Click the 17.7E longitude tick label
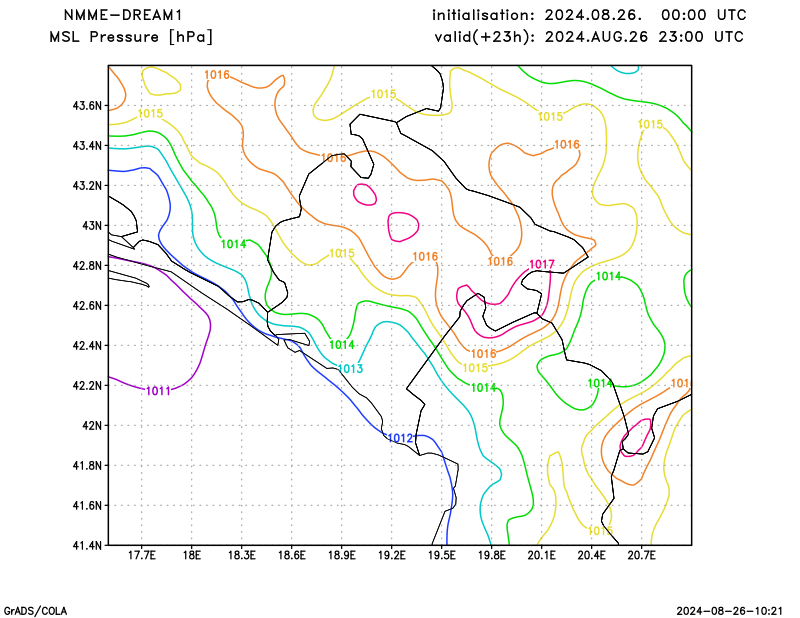Screen dimensions: 800x618 142,555
